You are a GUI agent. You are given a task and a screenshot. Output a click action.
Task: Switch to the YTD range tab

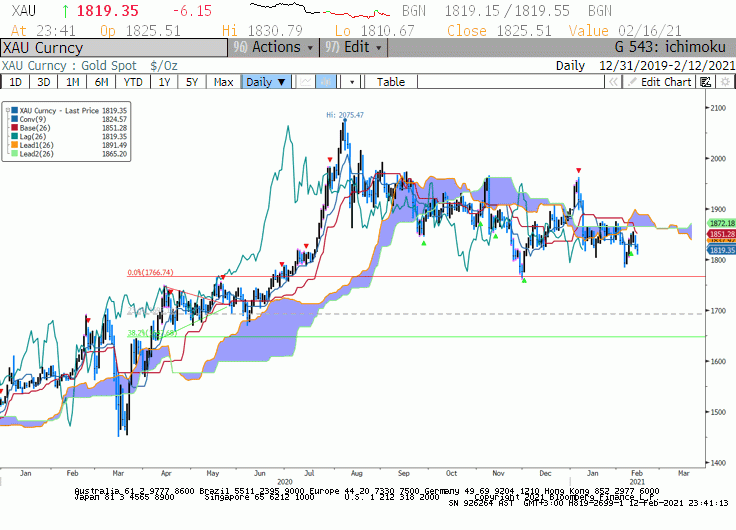pyautogui.click(x=133, y=82)
